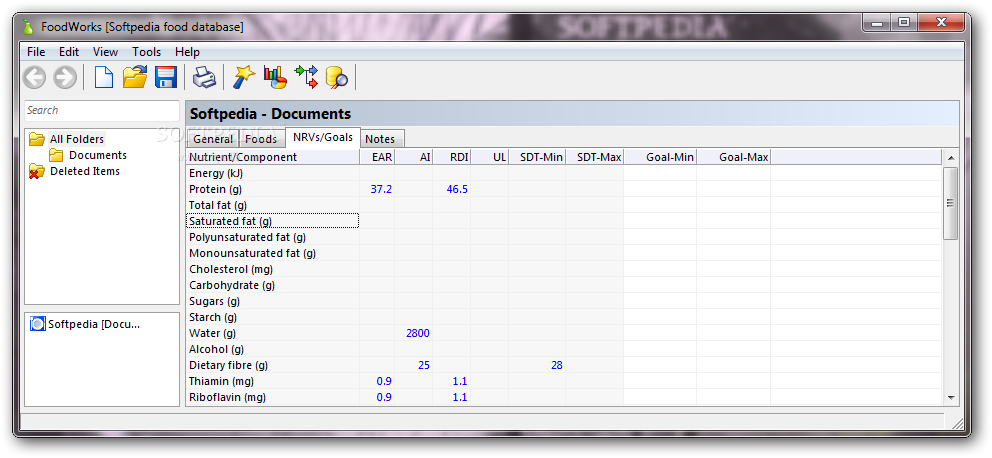Open the Edit menu

tap(69, 52)
